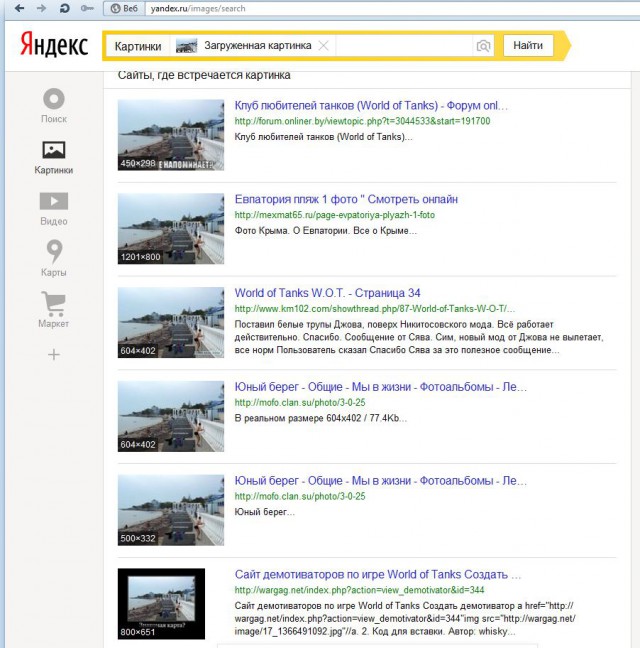The width and height of the screenshot is (640, 648).
Task: Open the 800×651 demotivator thumbnail
Action: click(x=161, y=604)
